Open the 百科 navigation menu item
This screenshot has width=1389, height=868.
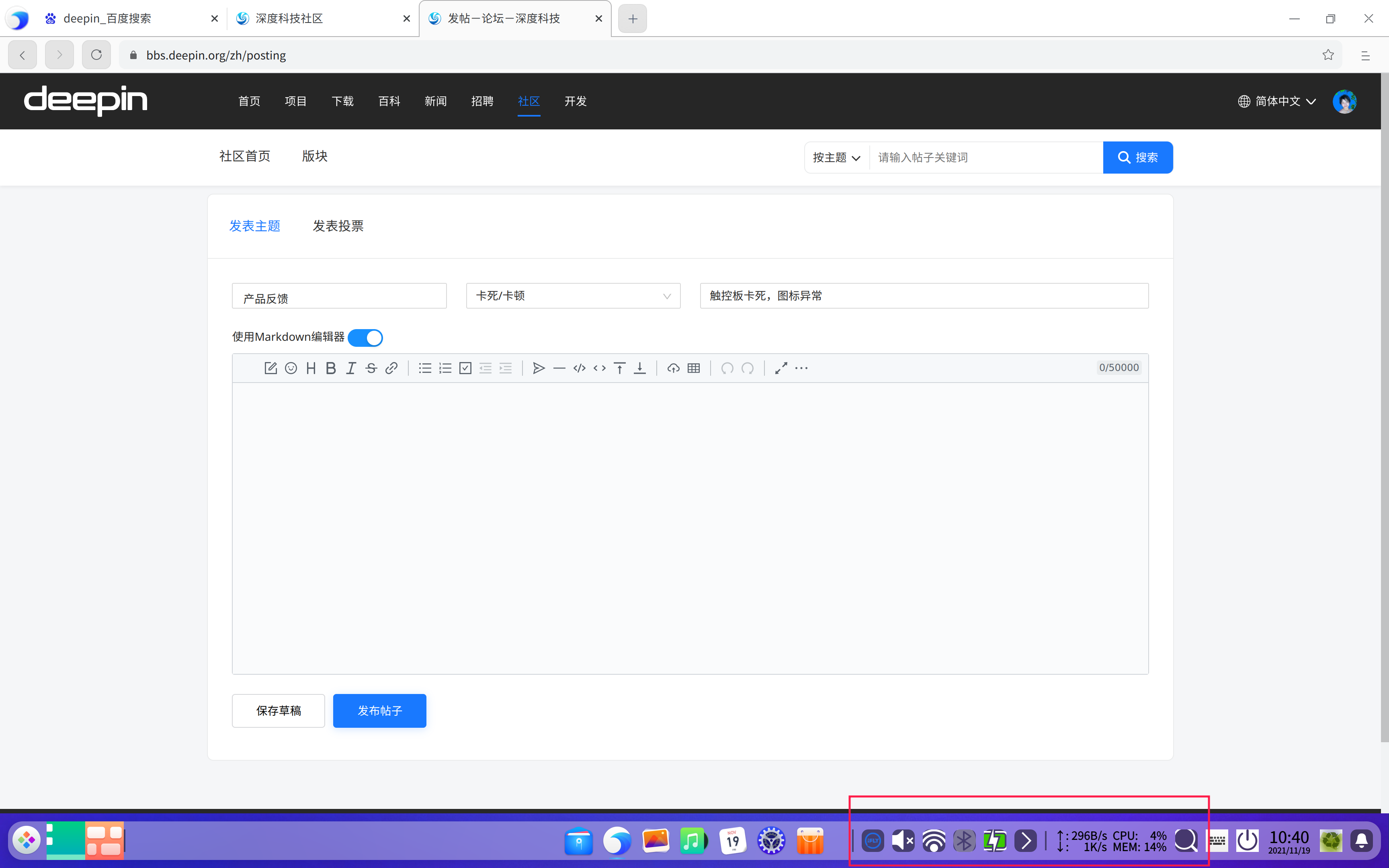tap(389, 101)
